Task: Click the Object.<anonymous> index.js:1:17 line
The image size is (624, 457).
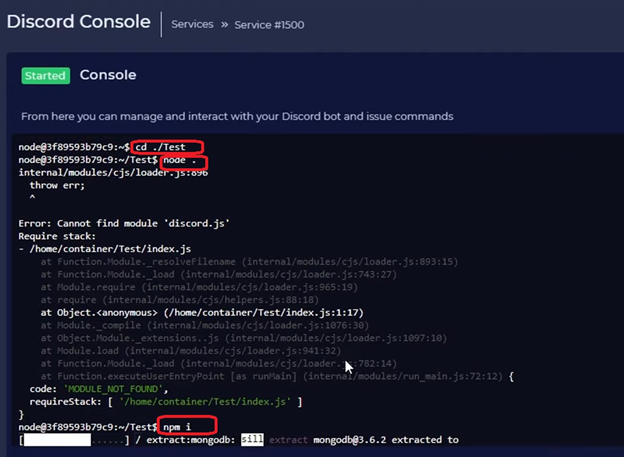Action: [202, 312]
